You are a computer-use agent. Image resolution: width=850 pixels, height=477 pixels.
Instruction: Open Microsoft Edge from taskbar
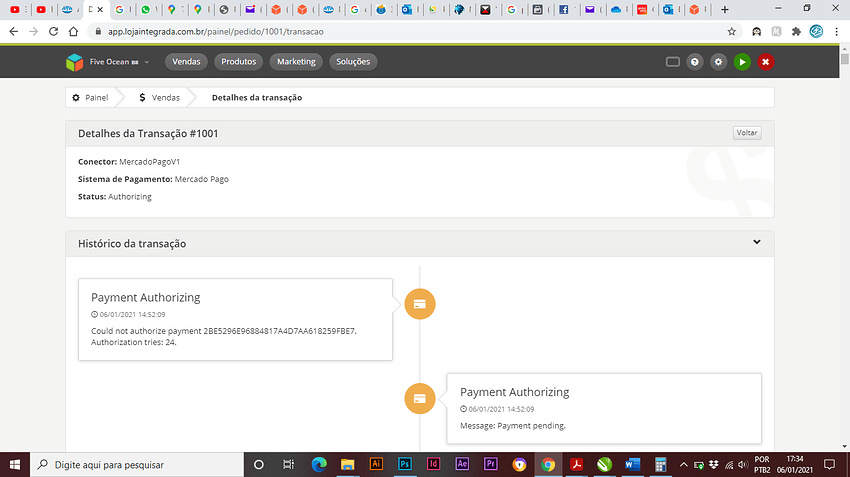pos(319,465)
